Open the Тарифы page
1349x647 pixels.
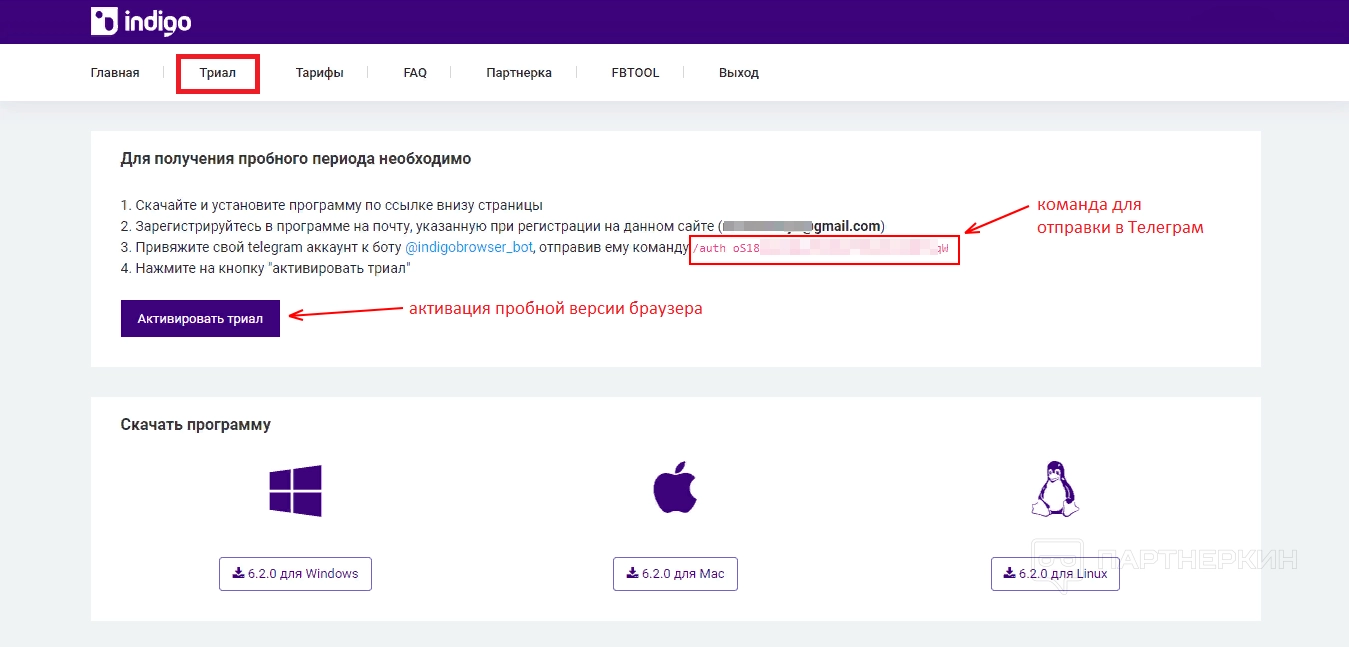(x=319, y=73)
